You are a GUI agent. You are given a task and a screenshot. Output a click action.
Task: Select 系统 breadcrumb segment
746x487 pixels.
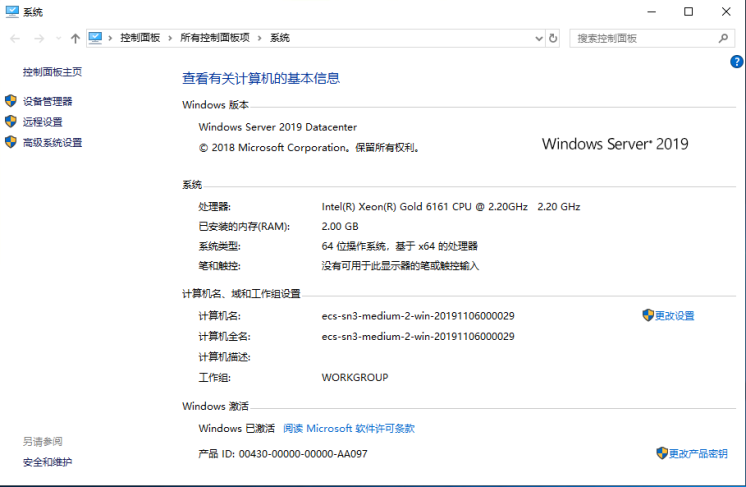(x=280, y=38)
